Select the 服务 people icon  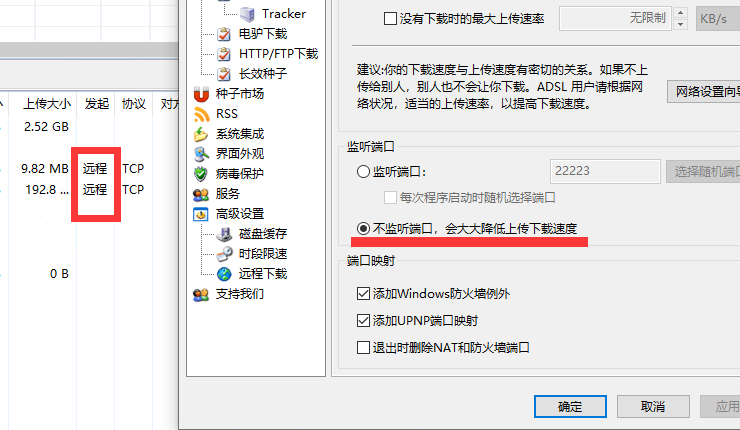pos(201,194)
